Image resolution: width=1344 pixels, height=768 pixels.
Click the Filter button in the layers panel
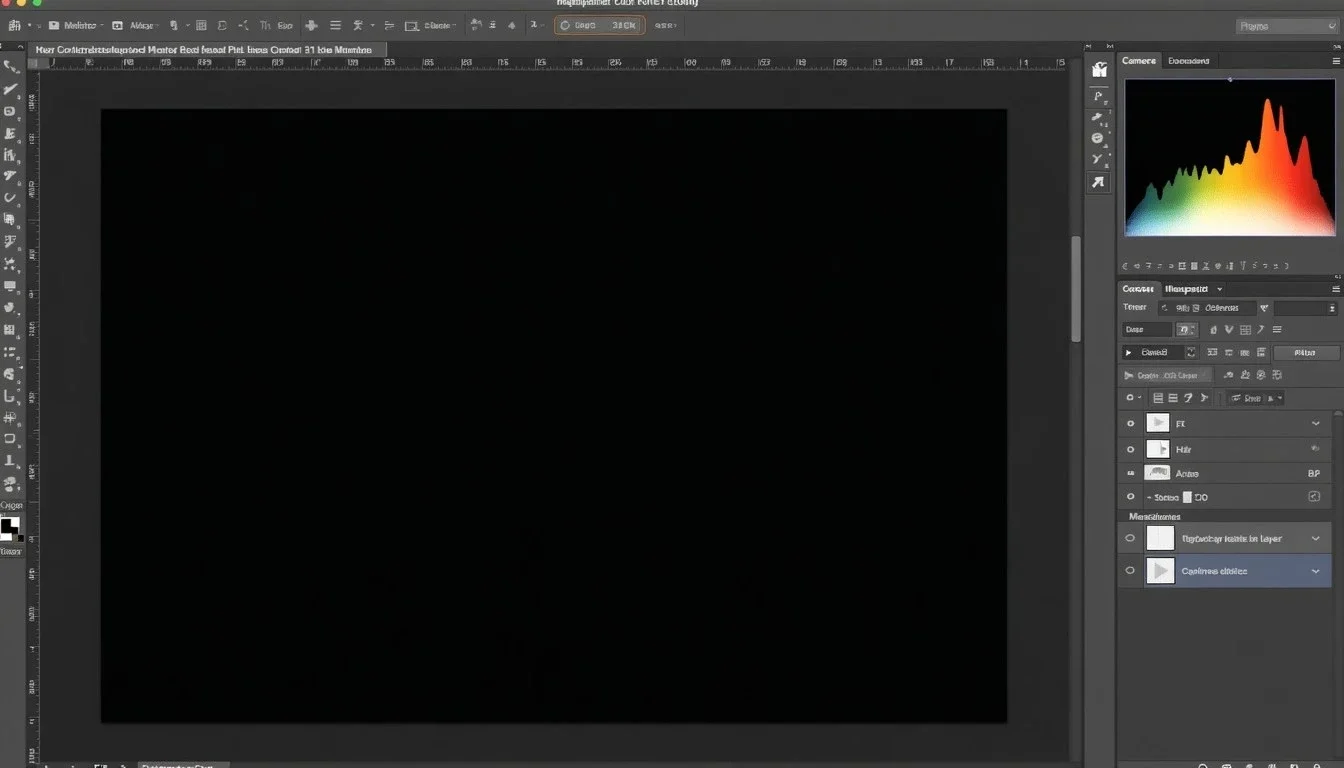(x=1306, y=352)
